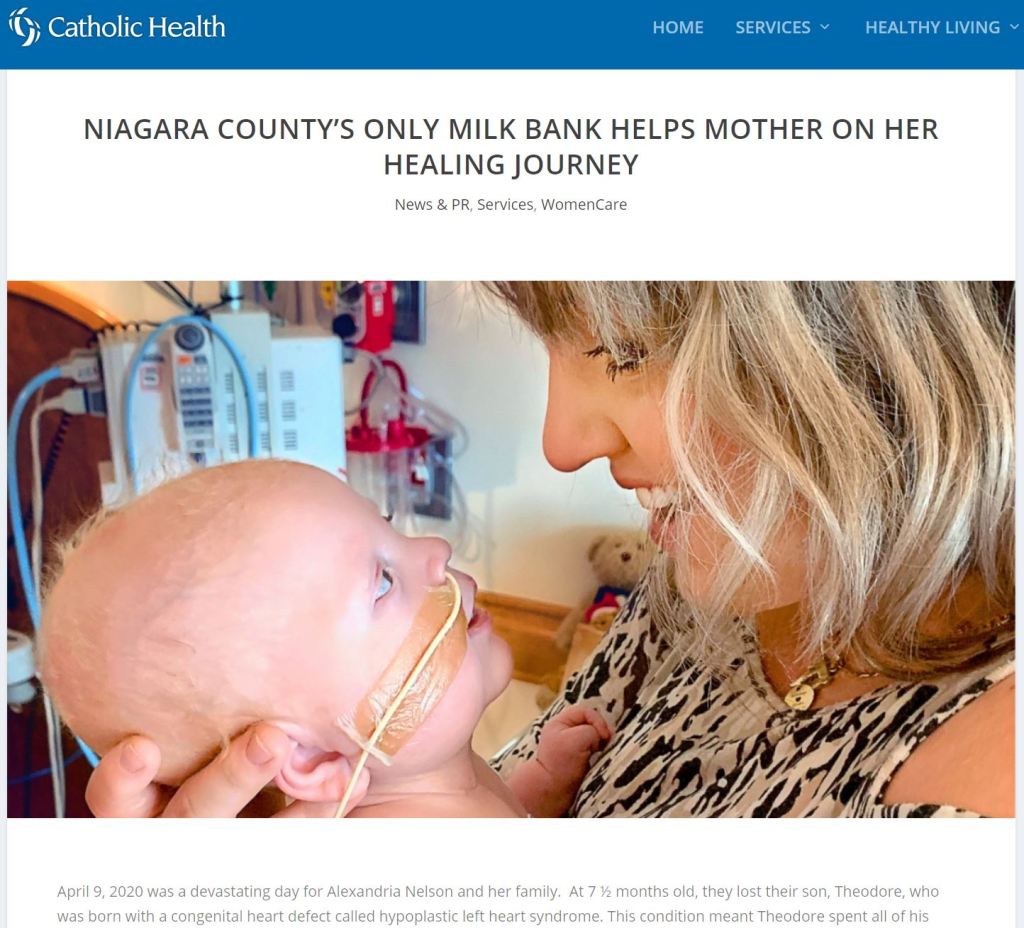The height and width of the screenshot is (928, 1024).
Task: Click the April 9, 2020 date text
Action: 99,891
